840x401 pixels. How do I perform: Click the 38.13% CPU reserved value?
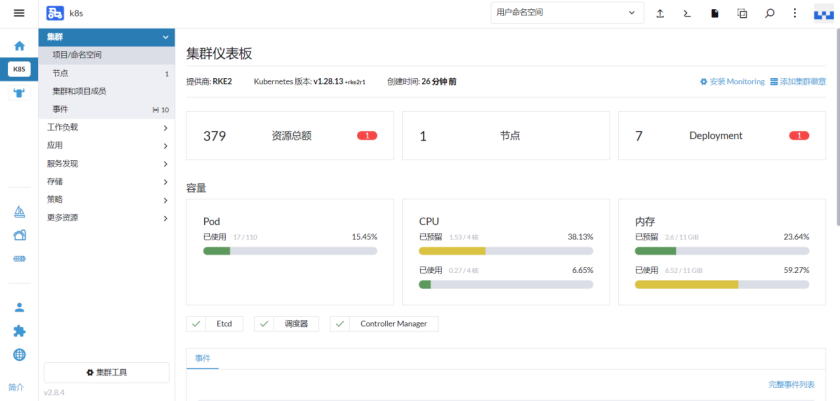pos(580,237)
